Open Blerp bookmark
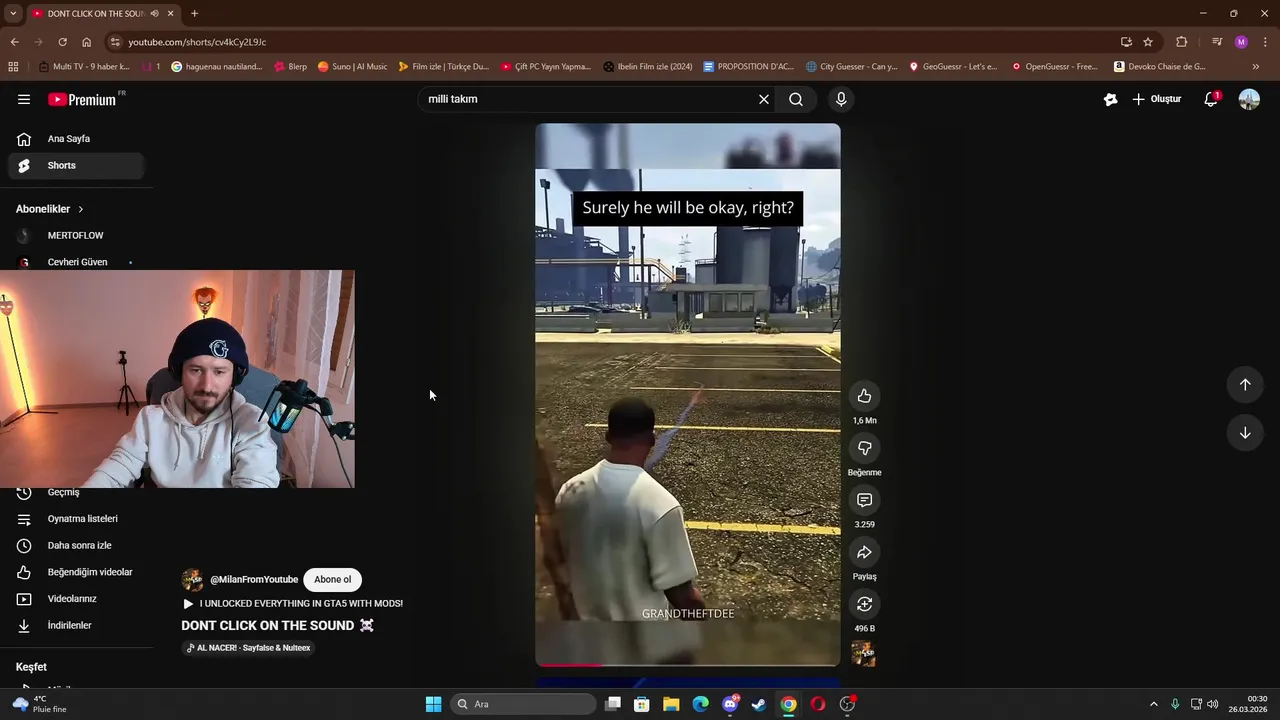 click(x=290, y=67)
